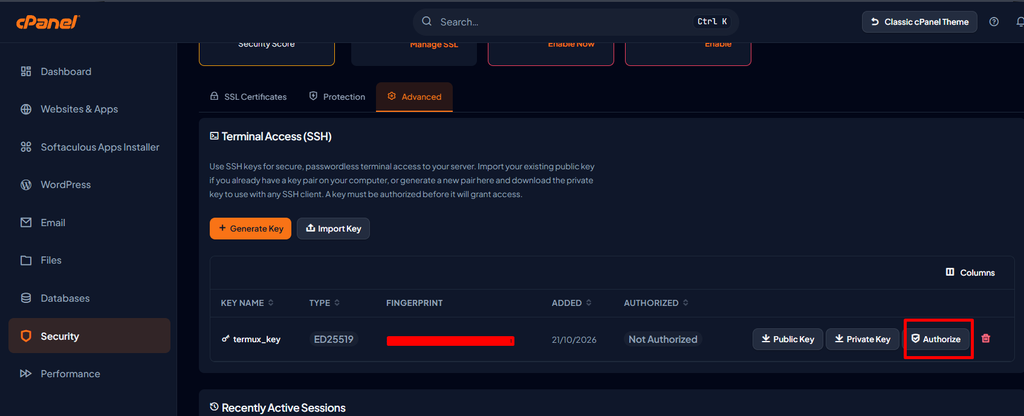Click the Files folder icon
This screenshot has width=1024, height=416.
26,261
